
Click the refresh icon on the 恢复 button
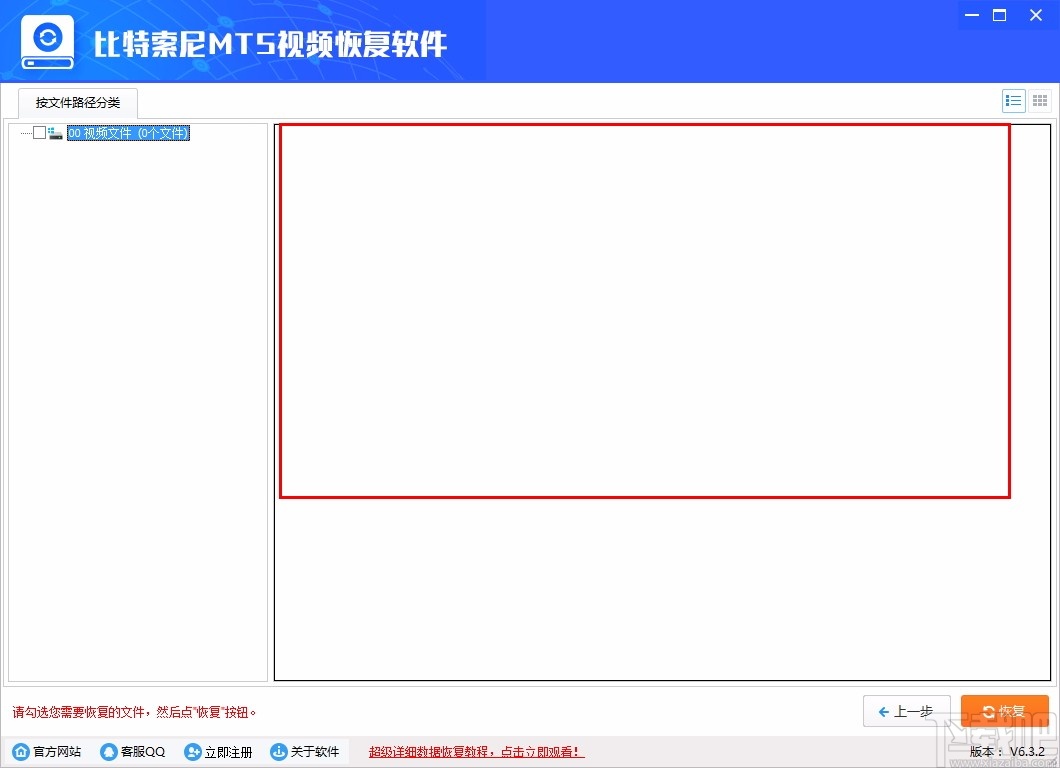989,710
